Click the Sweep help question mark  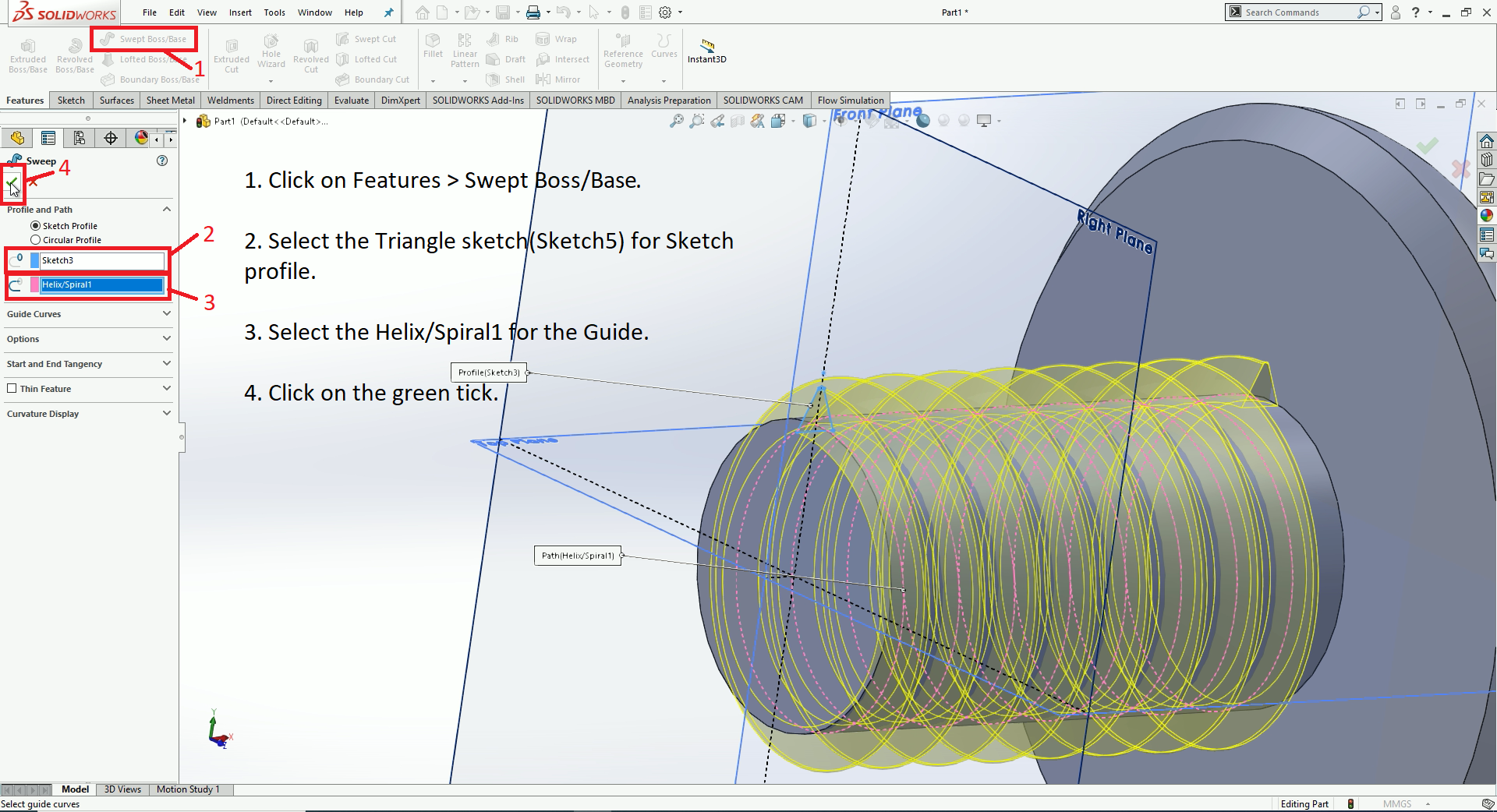tap(162, 161)
